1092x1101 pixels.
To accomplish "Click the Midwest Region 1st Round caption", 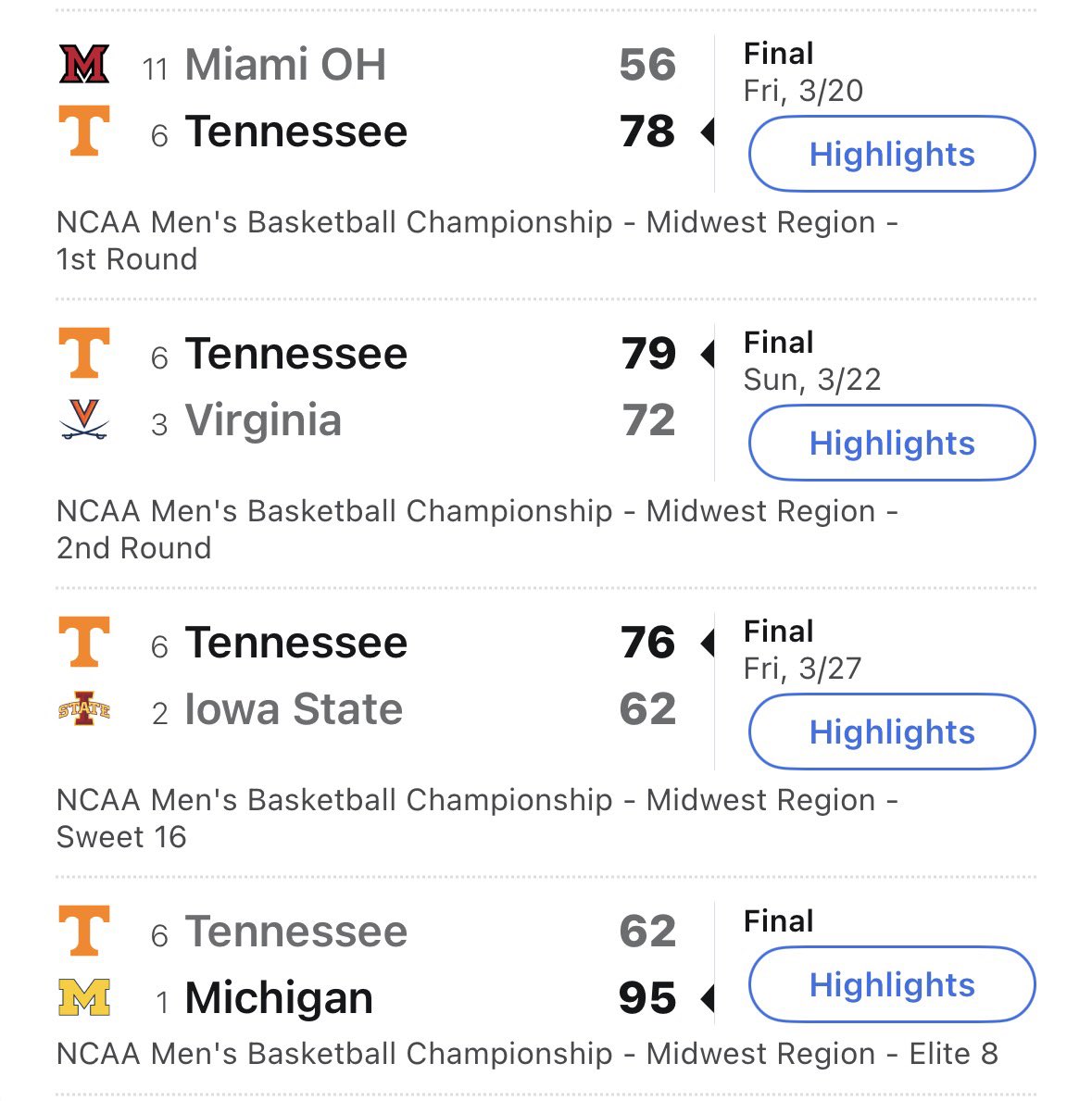I will tap(478, 240).
